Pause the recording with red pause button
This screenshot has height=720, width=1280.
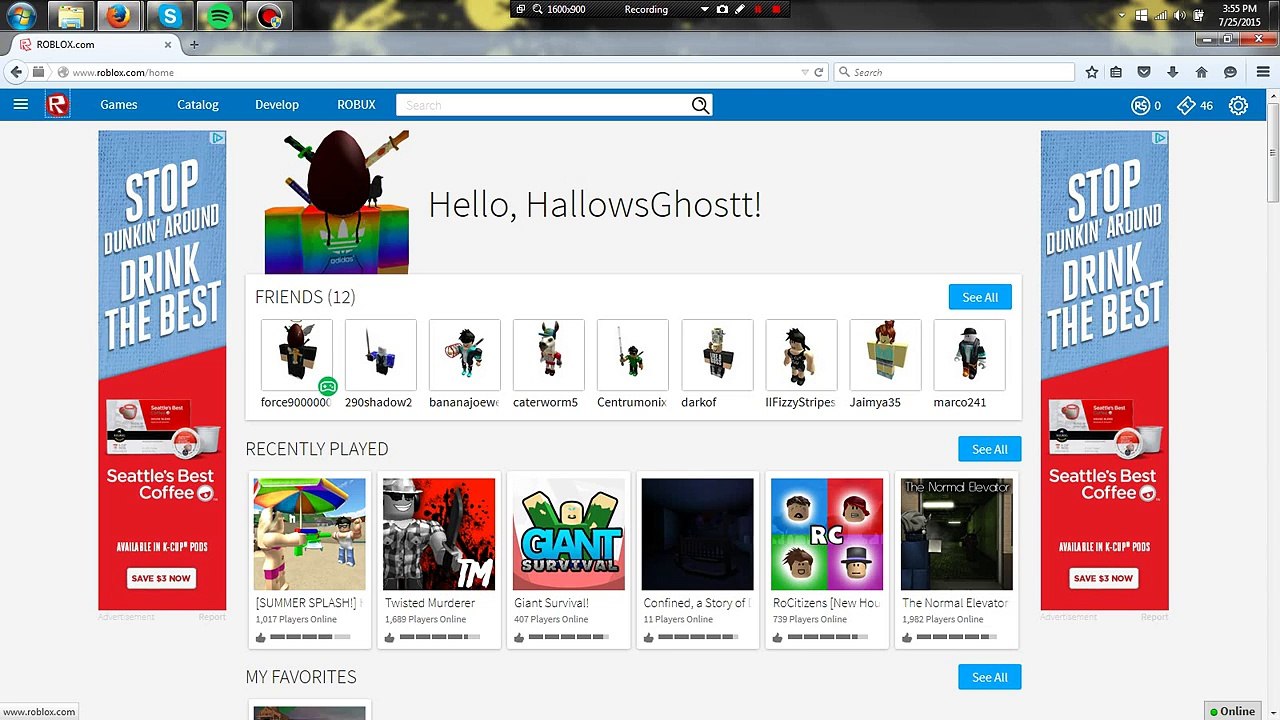[x=758, y=9]
